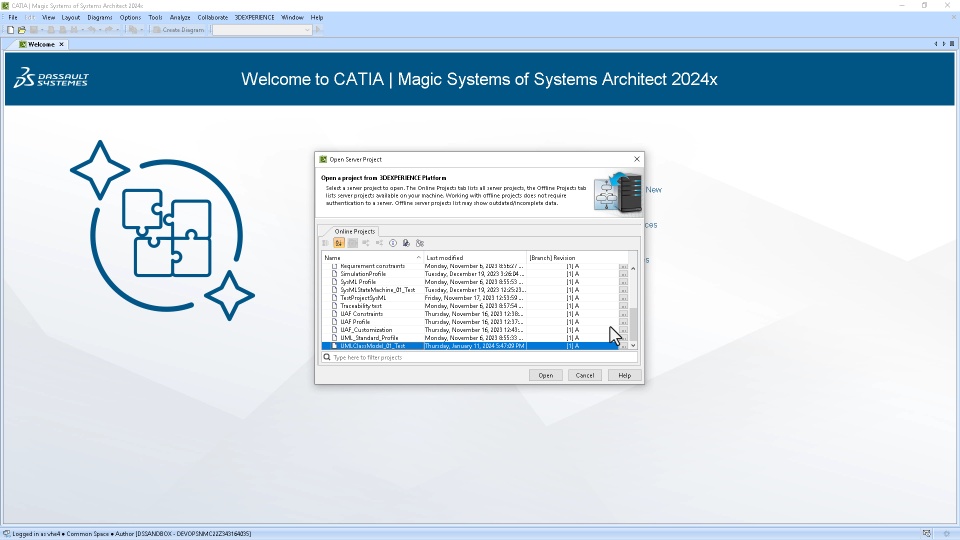Viewport: 960px width, 540px height.
Task: Close the Open Server Project dialog
Action: [x=637, y=159]
